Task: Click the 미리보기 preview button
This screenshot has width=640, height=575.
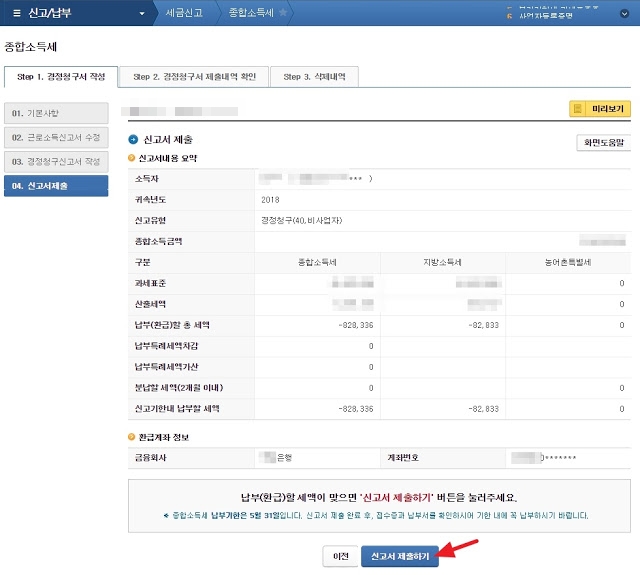Action: point(600,109)
